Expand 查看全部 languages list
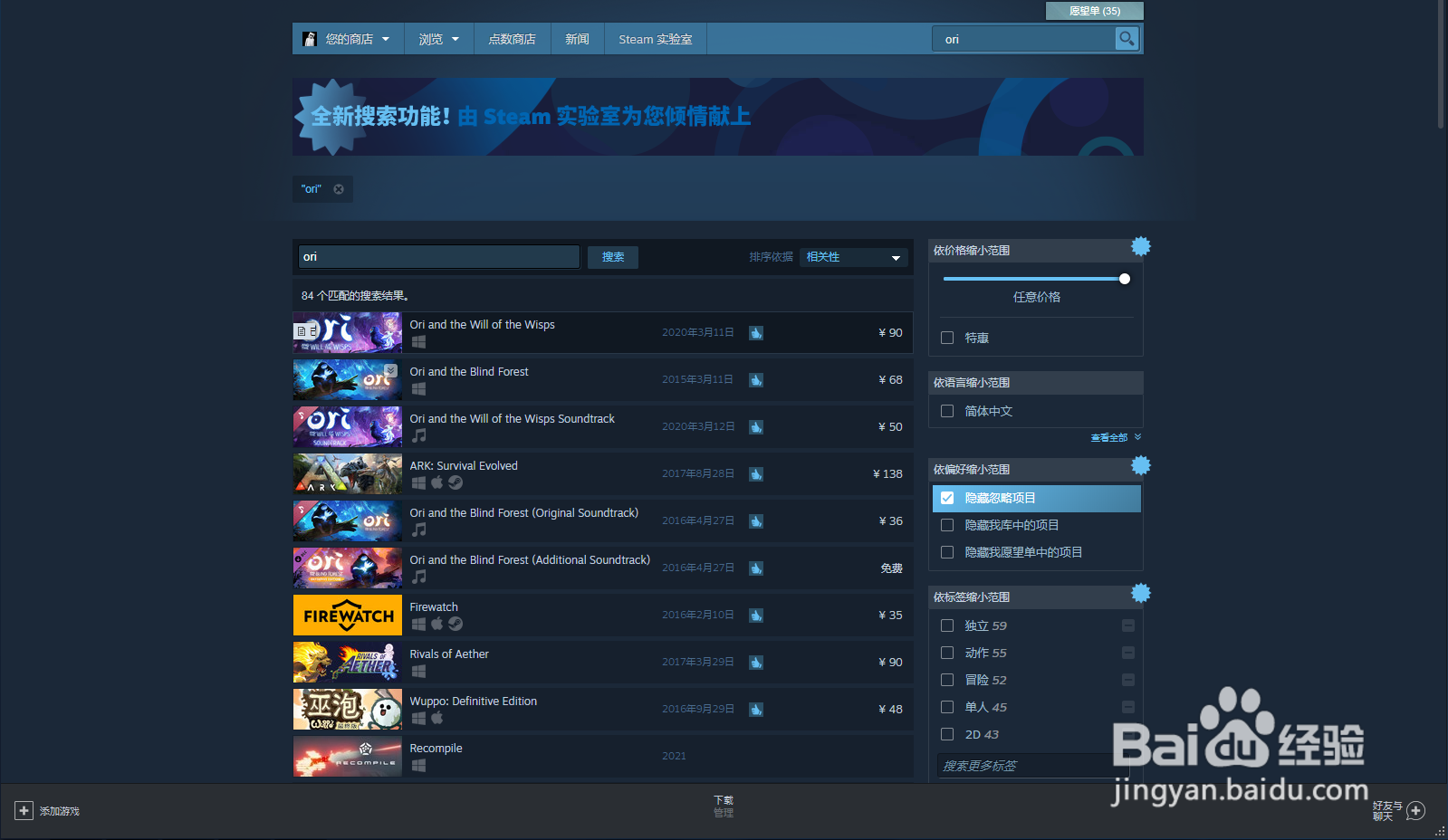1448x840 pixels. point(1116,437)
